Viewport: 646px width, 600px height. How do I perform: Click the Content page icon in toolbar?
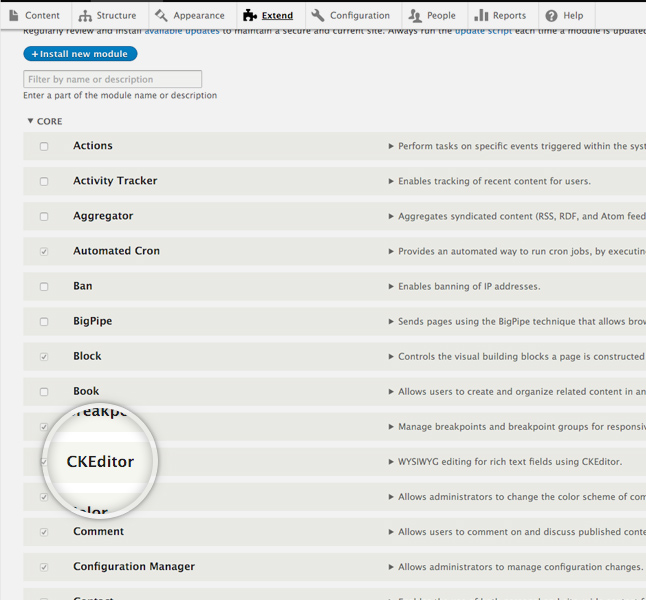coord(14,16)
